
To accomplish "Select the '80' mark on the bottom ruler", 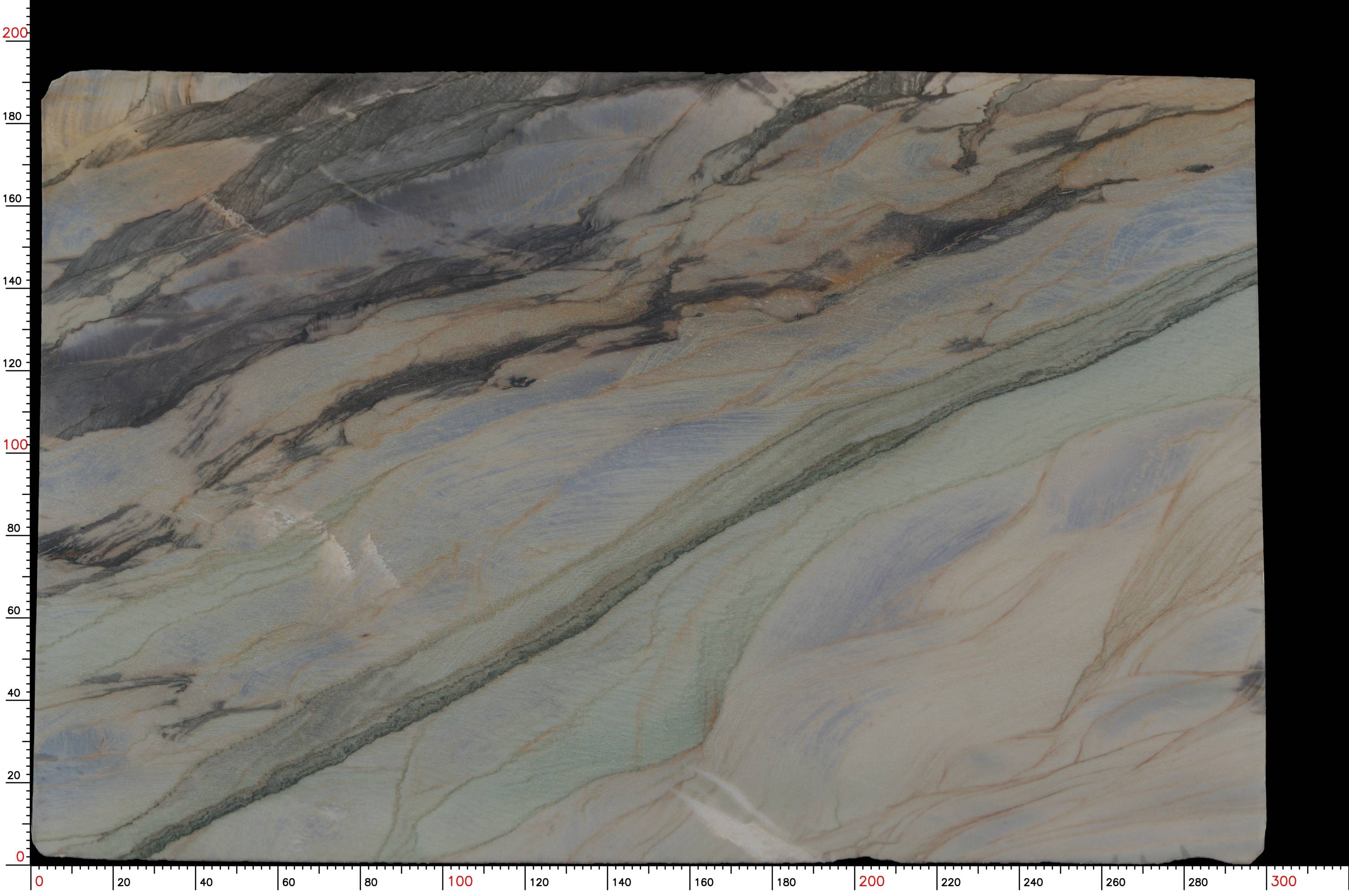I will (371, 882).
